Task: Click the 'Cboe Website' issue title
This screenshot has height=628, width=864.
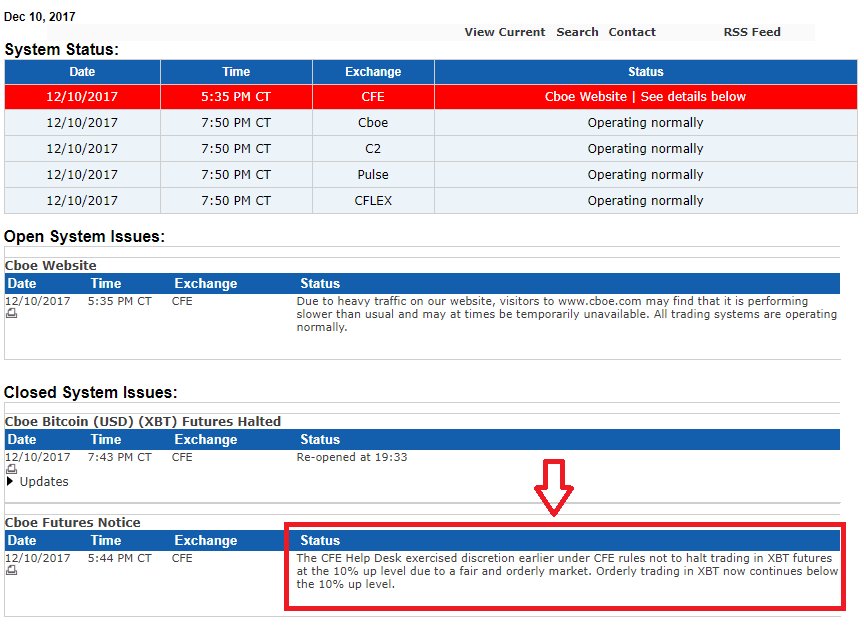Action: pos(50,265)
